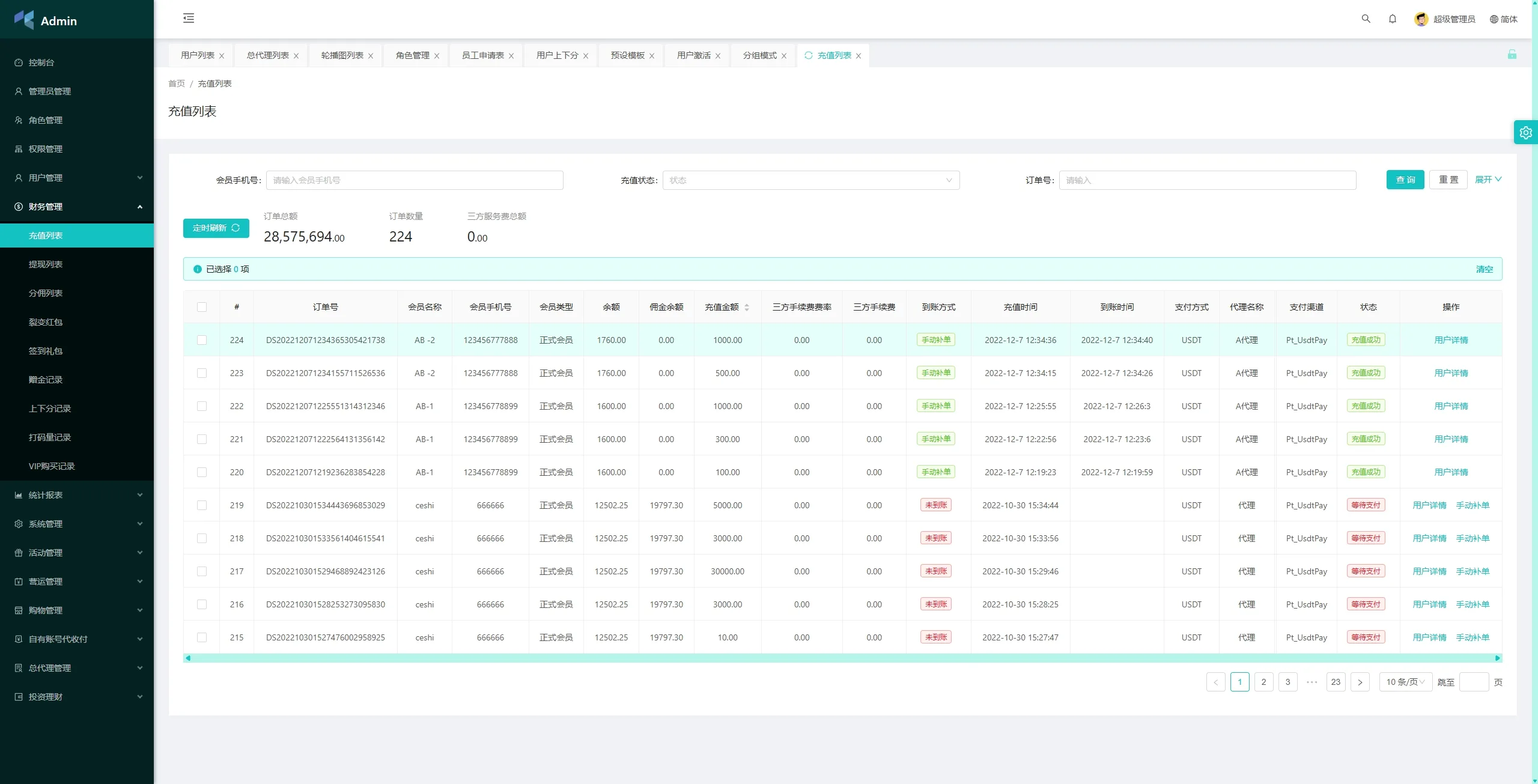Select all rows with header checkbox
The image size is (1538, 784).
(x=202, y=307)
